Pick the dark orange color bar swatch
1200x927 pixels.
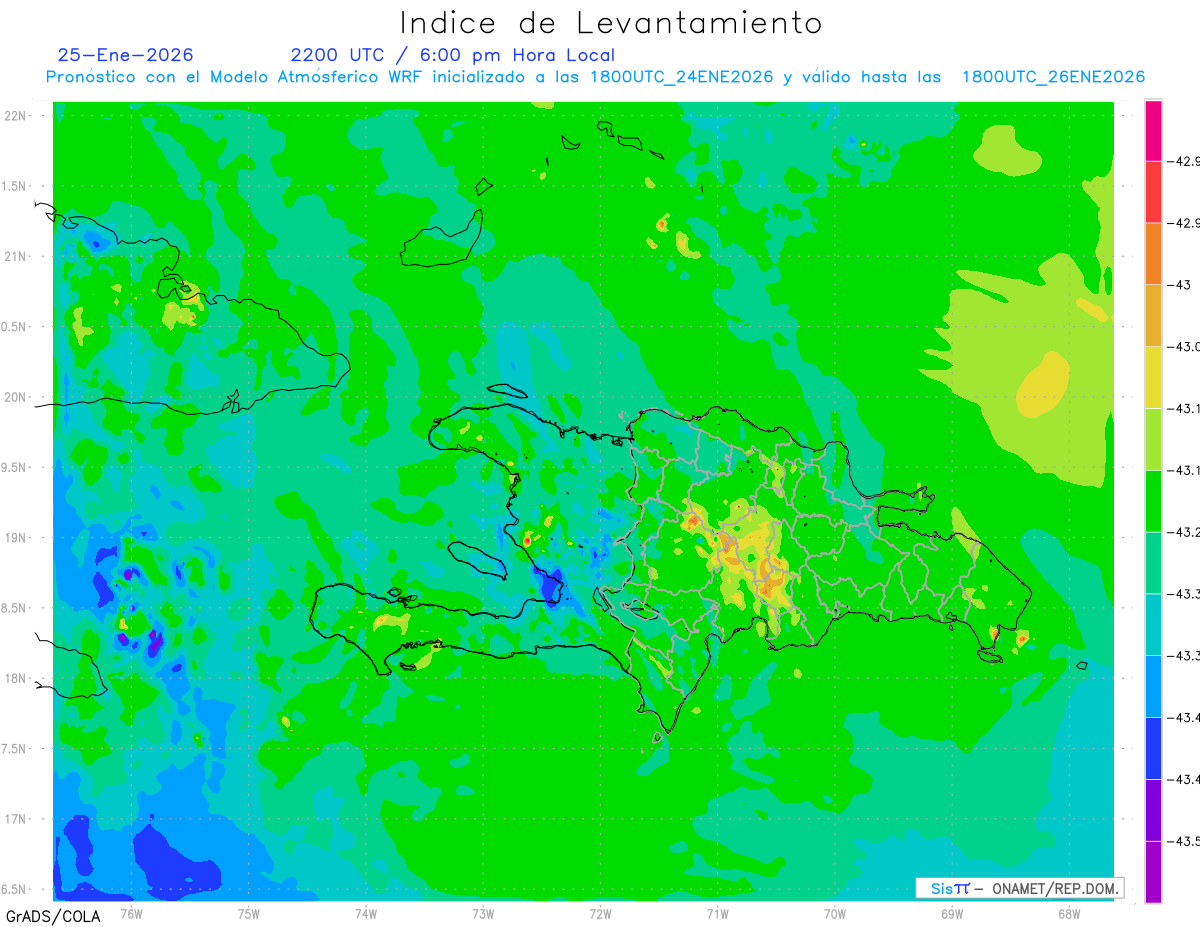click(1153, 254)
